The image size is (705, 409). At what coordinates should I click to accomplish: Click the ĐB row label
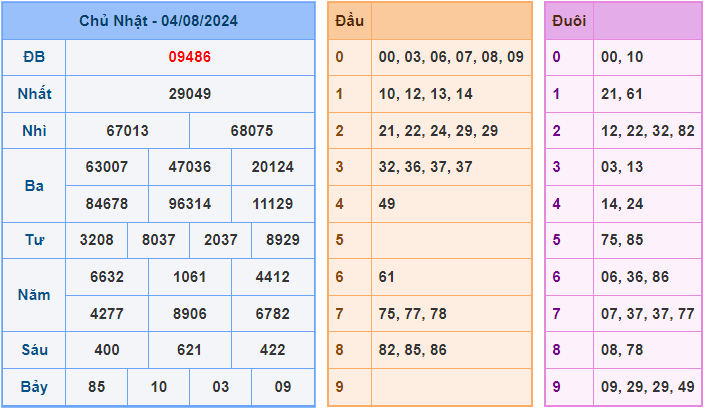coord(34,57)
